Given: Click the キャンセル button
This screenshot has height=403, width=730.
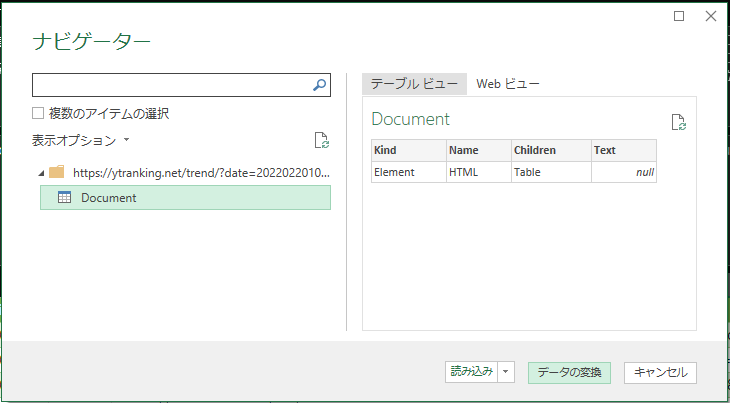Looking at the screenshot, I should [x=660, y=372].
